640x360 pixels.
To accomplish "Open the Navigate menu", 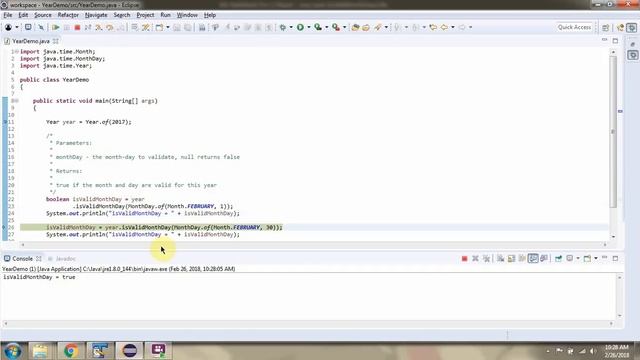I will pyautogui.click(x=96, y=15).
